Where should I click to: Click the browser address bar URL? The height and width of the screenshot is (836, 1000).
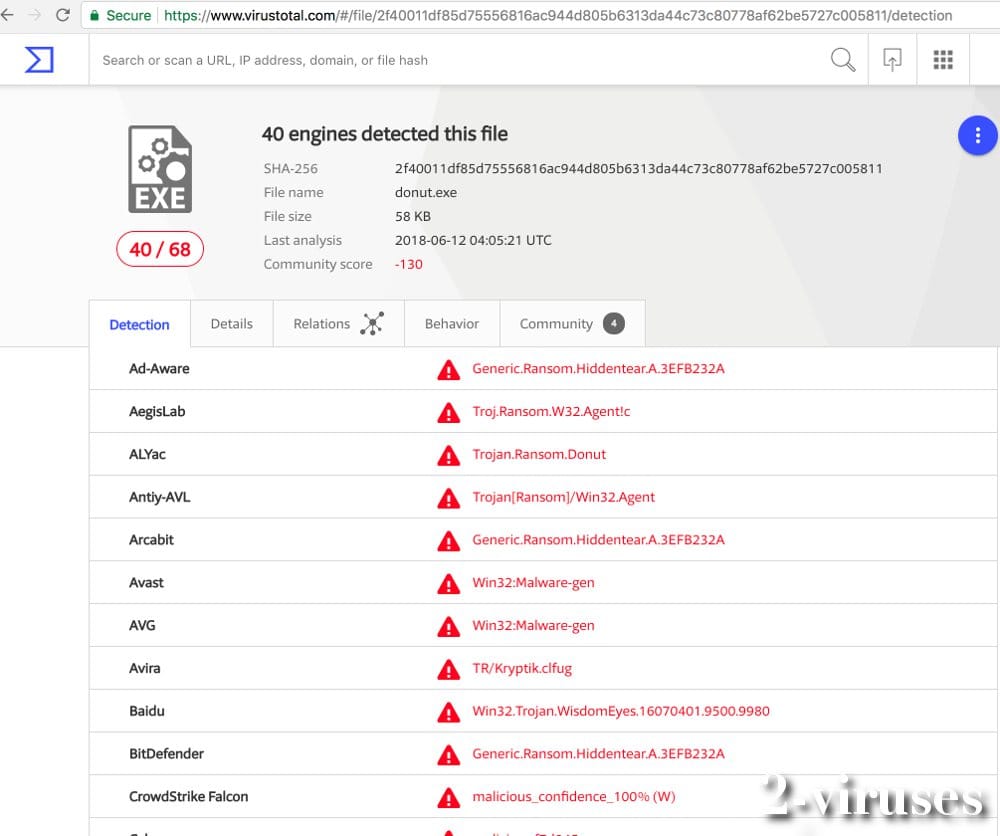[558, 15]
